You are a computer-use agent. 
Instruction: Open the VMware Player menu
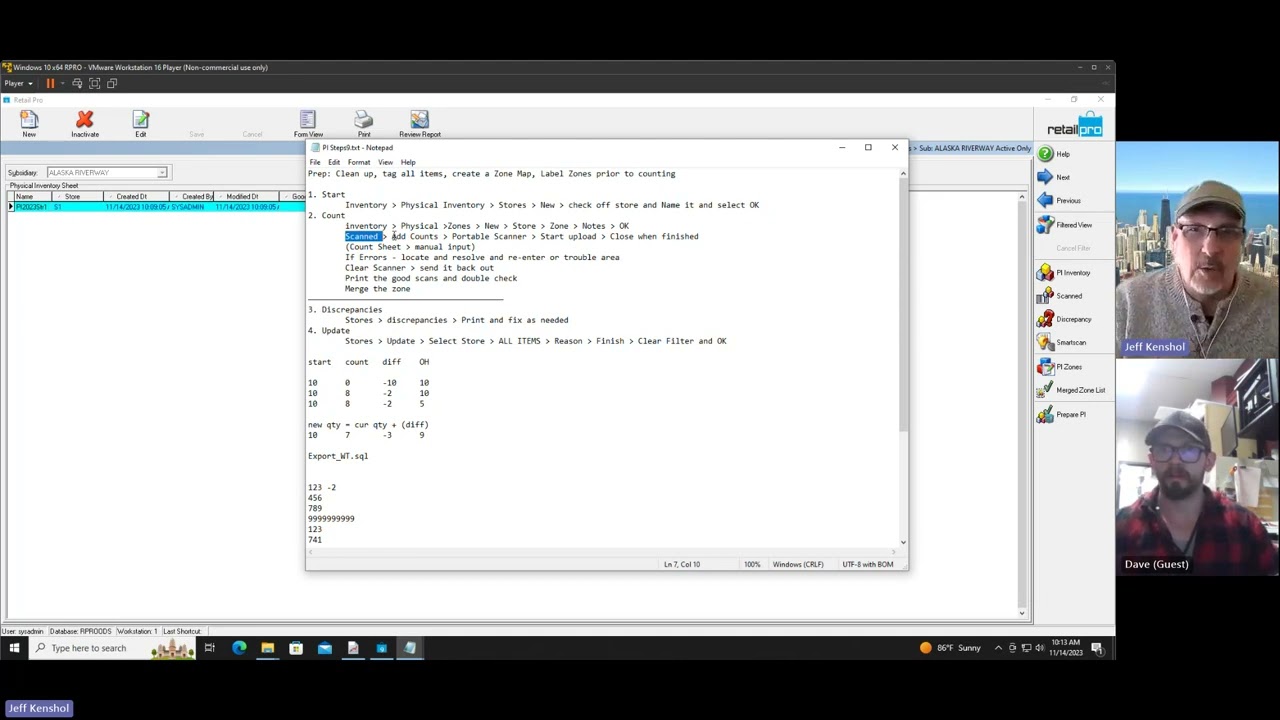point(18,83)
